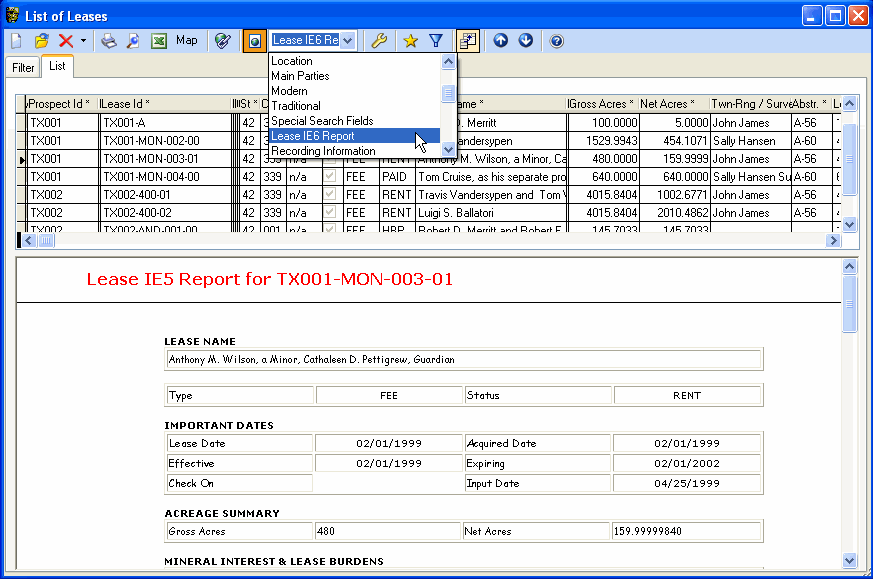Toggle the checkbox on the TX002-400-01 row
The image size is (873, 579).
(x=330, y=194)
